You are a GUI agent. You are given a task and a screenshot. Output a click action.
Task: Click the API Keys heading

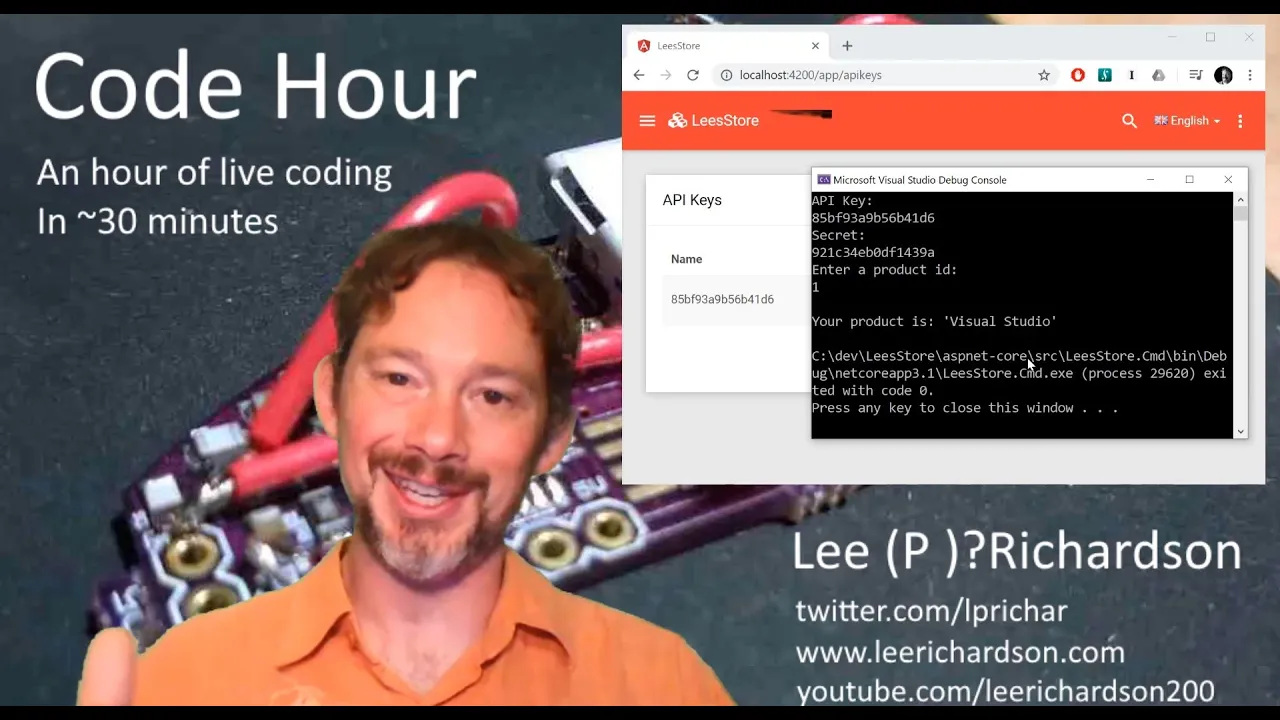point(692,200)
